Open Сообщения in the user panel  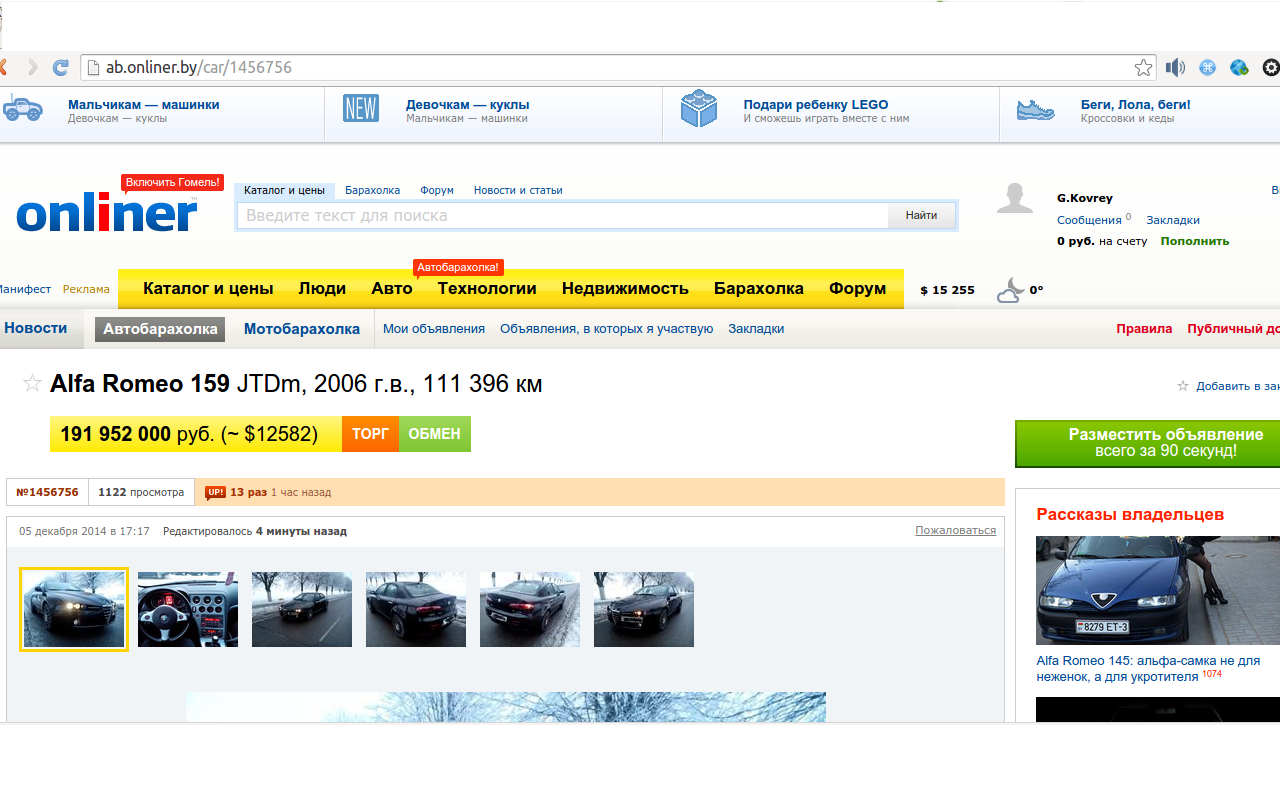point(1089,220)
